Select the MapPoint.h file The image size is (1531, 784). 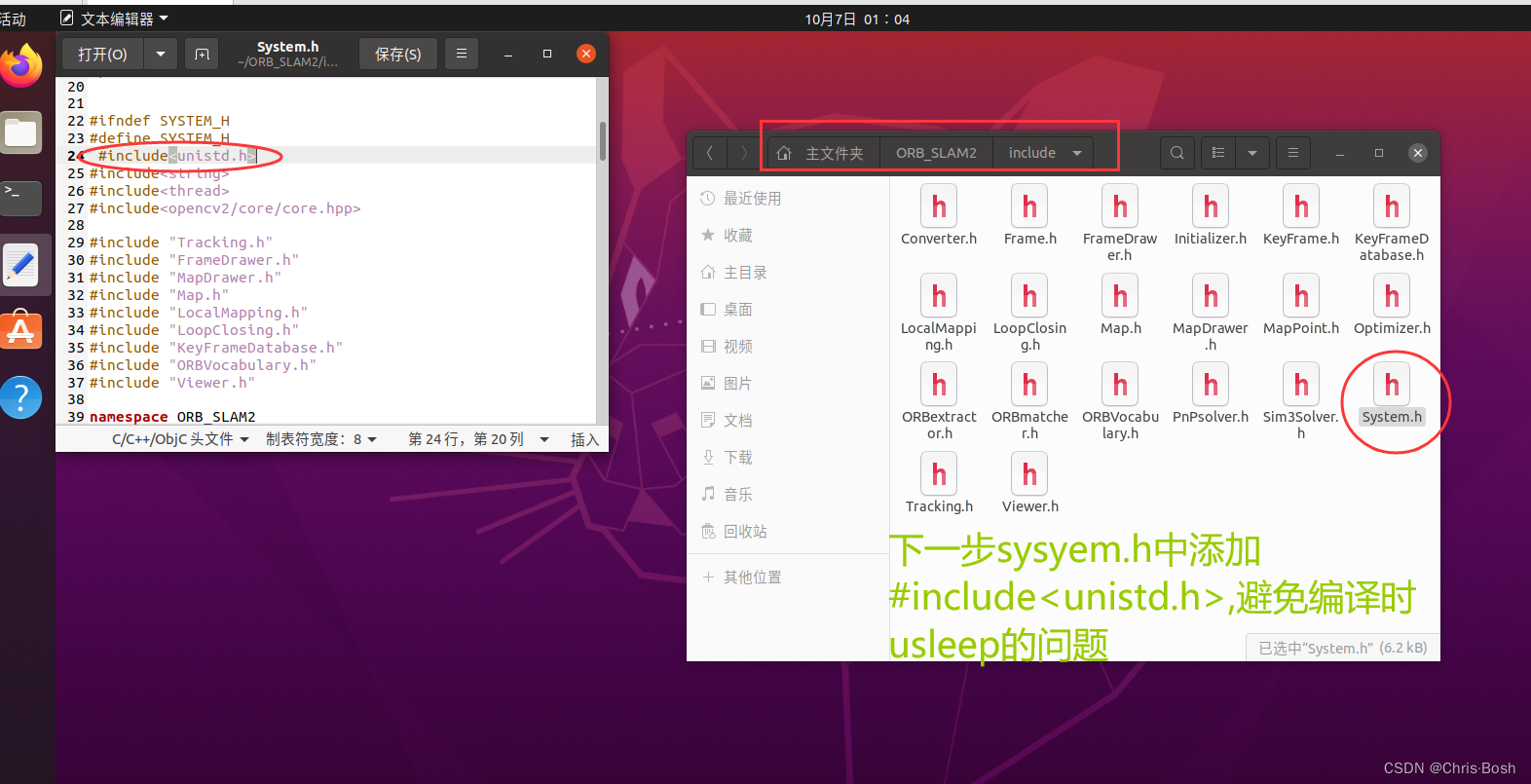point(1301,305)
